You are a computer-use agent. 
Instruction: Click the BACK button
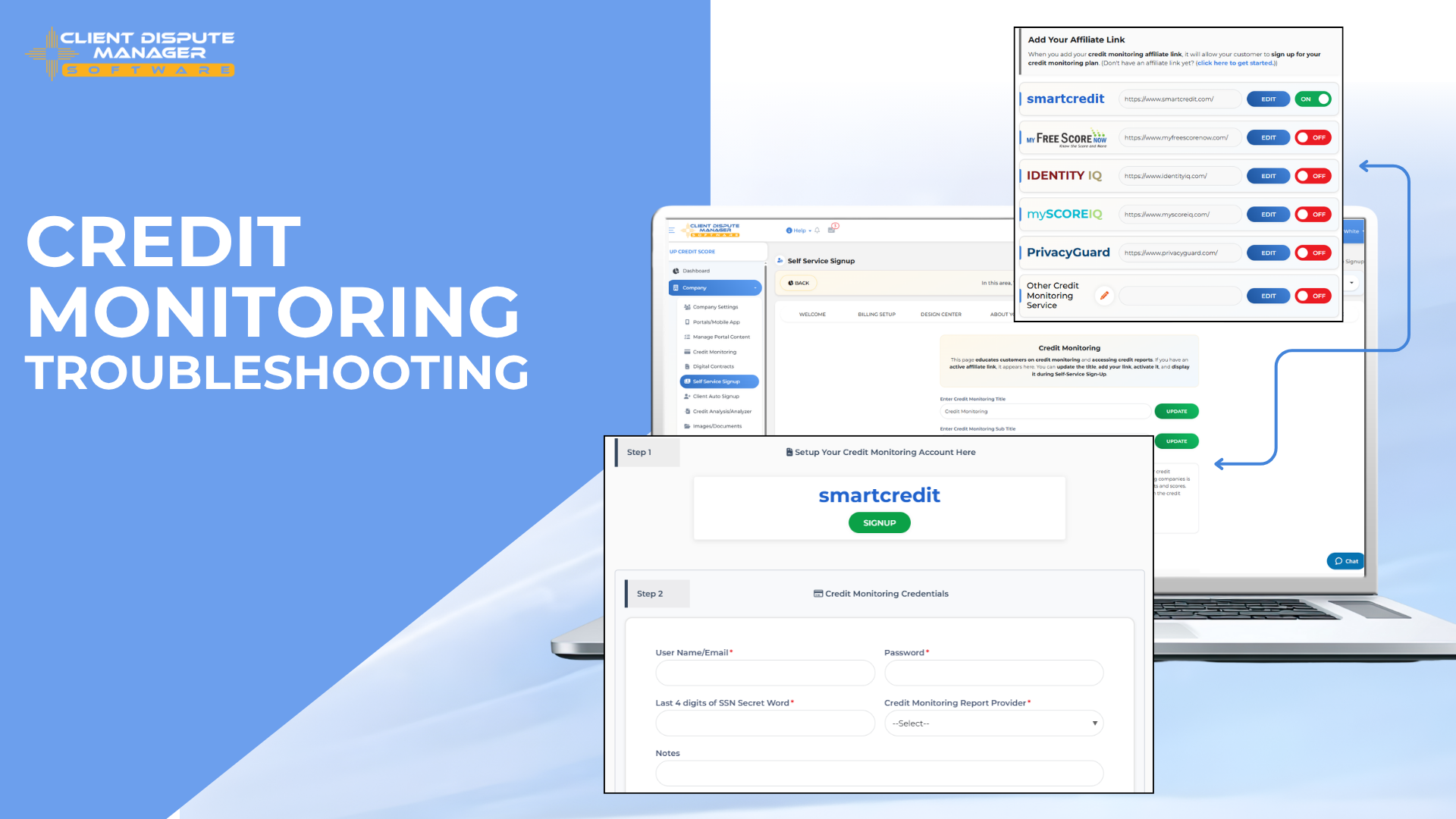[798, 283]
